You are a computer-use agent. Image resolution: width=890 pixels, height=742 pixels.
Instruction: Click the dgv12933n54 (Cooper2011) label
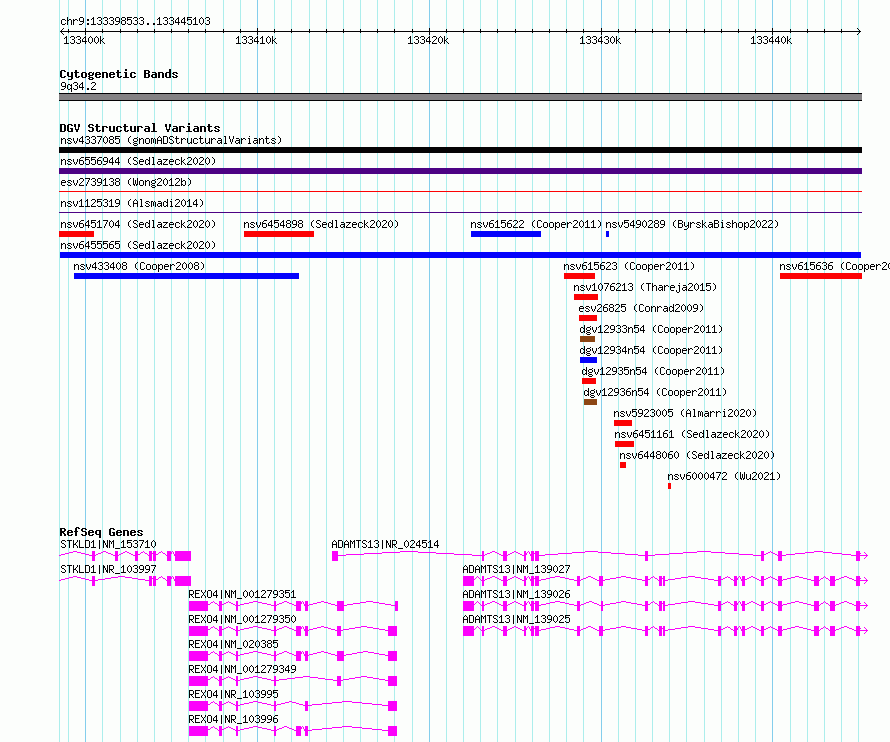651,329
